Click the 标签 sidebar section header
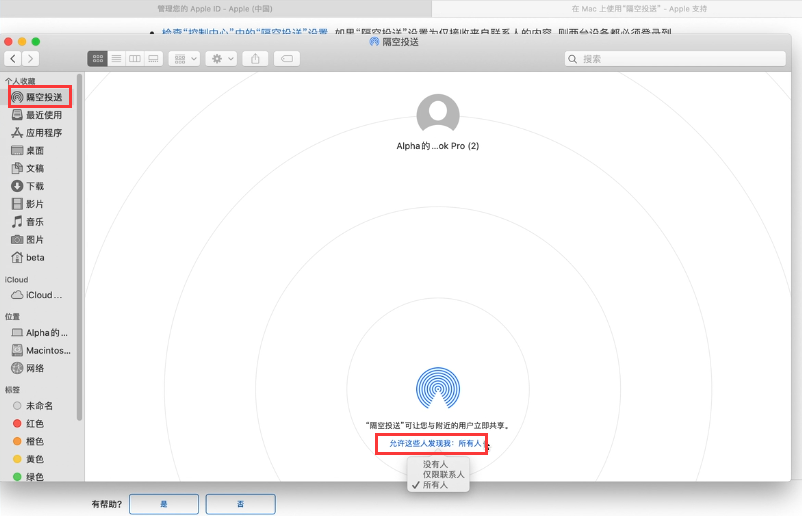This screenshot has width=802, height=516. coord(12,390)
